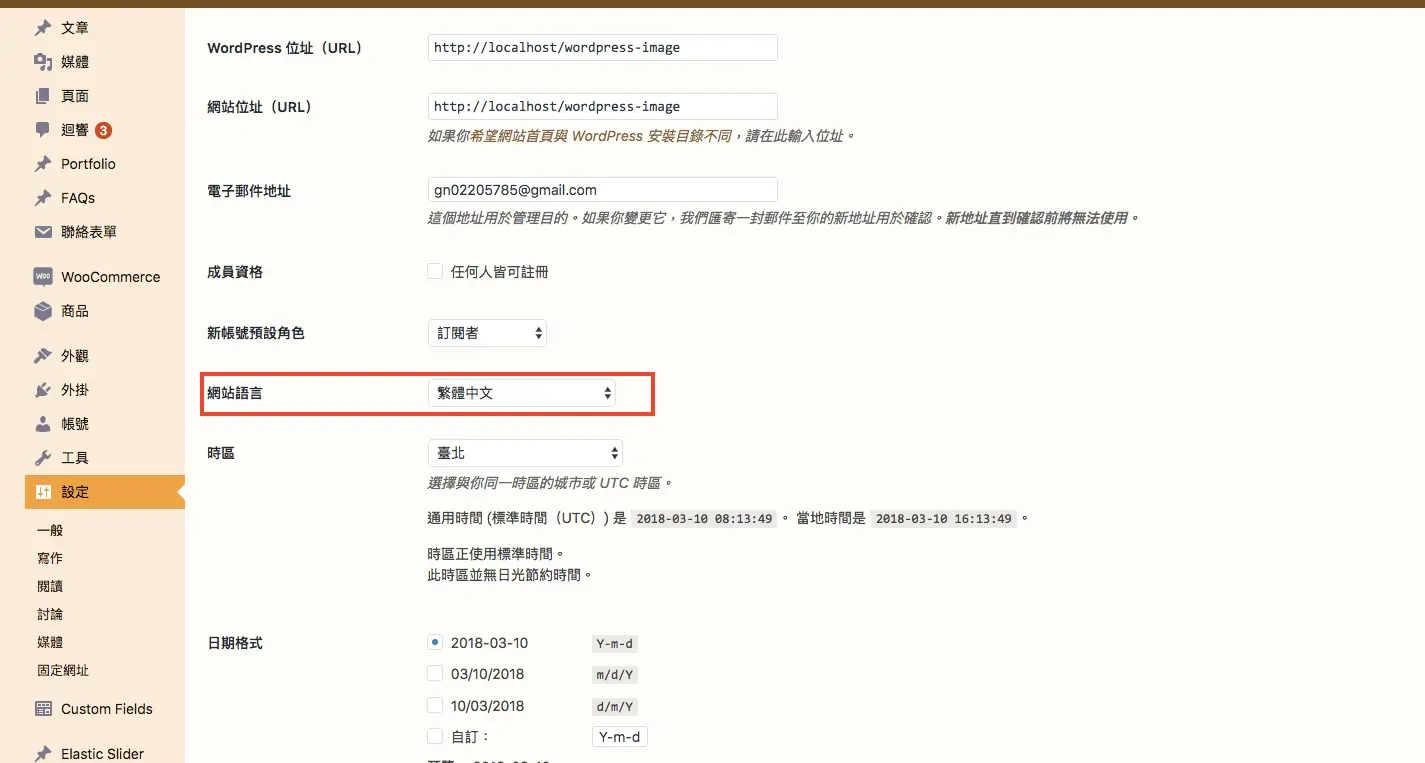Open the 討論 settings submenu
The width and height of the screenshot is (1425, 763).
(50, 614)
